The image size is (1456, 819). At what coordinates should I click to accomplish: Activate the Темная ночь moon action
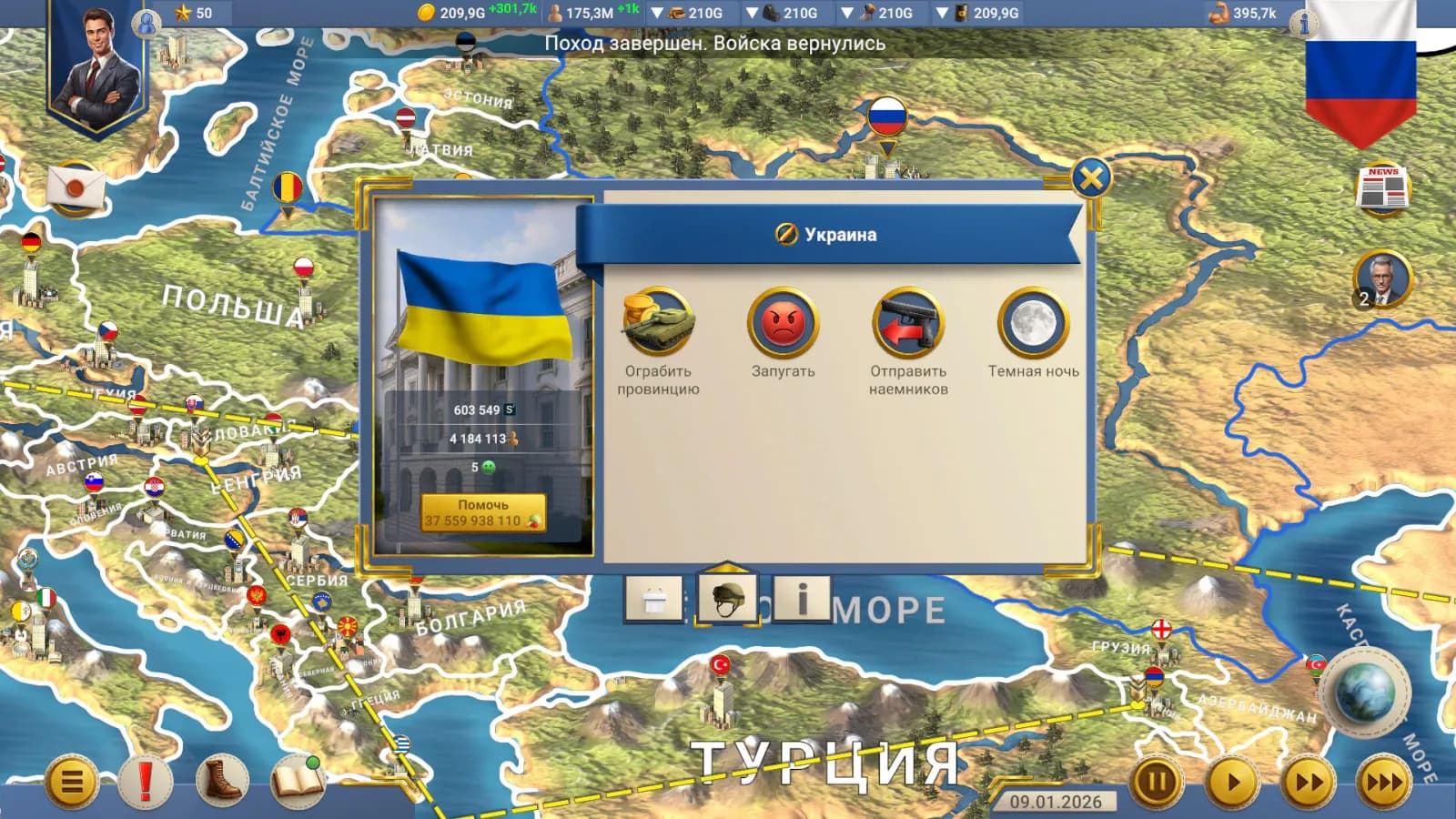pos(1033,323)
